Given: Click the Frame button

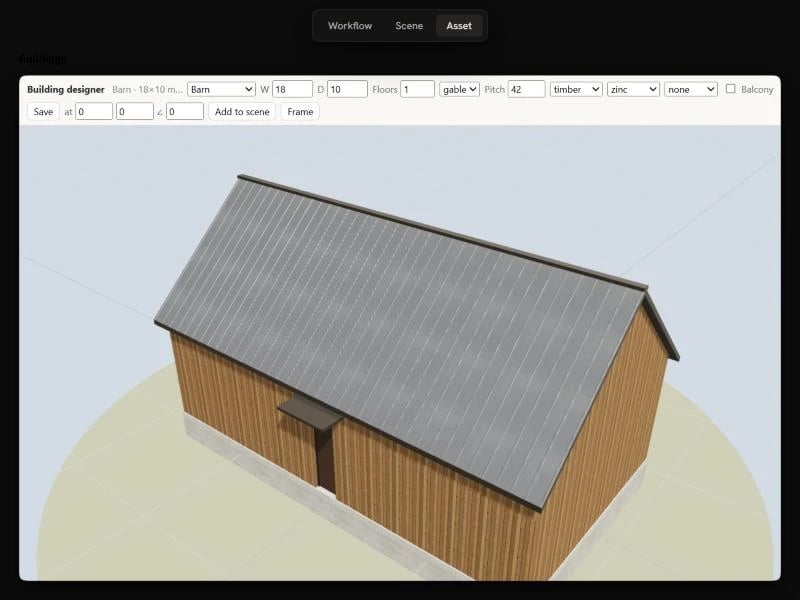Looking at the screenshot, I should pyautogui.click(x=300, y=111).
